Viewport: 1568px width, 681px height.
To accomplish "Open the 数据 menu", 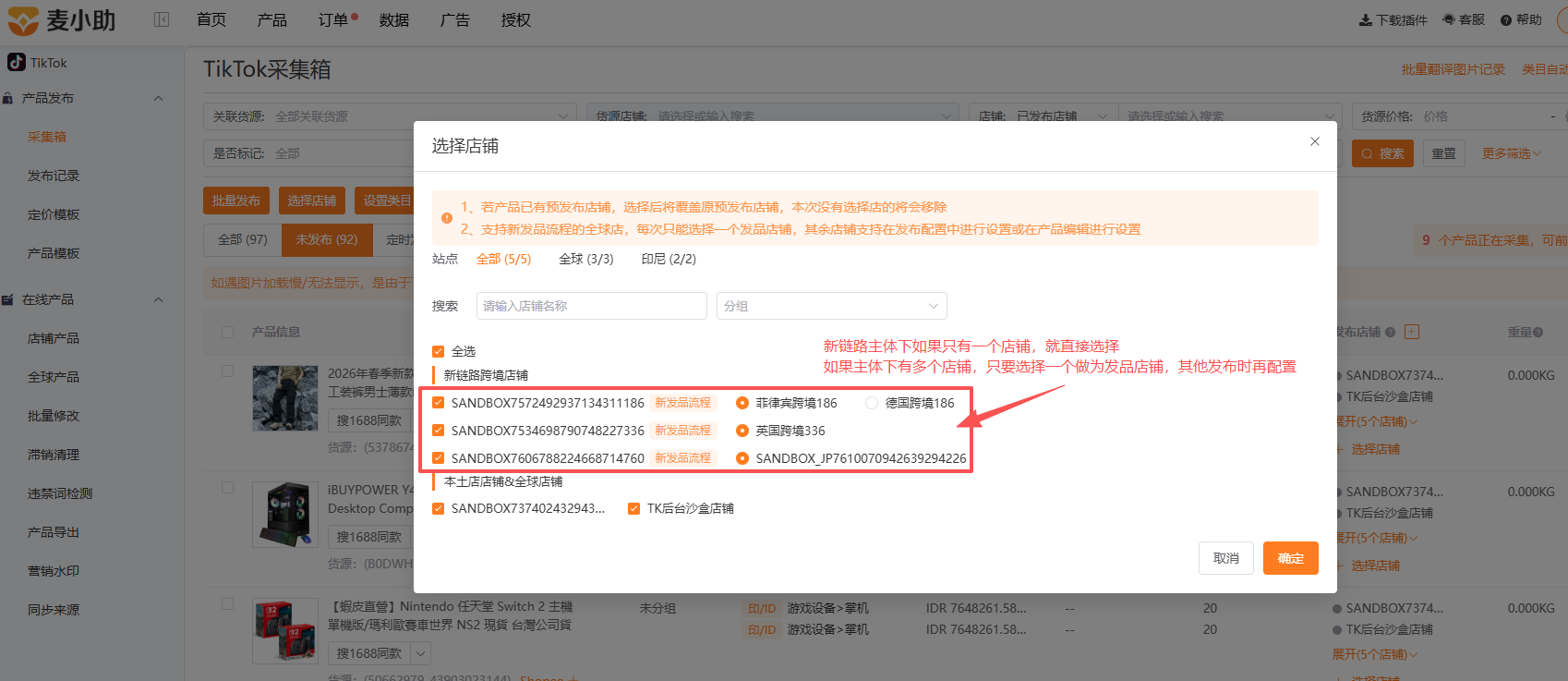I will (394, 19).
